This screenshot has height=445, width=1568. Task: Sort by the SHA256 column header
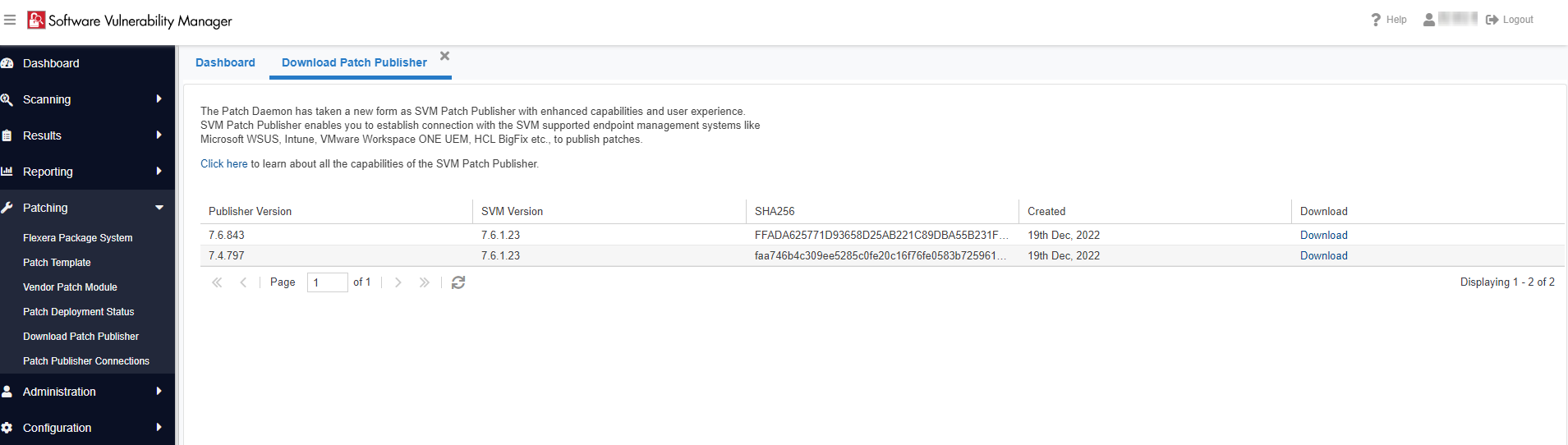[775, 211]
